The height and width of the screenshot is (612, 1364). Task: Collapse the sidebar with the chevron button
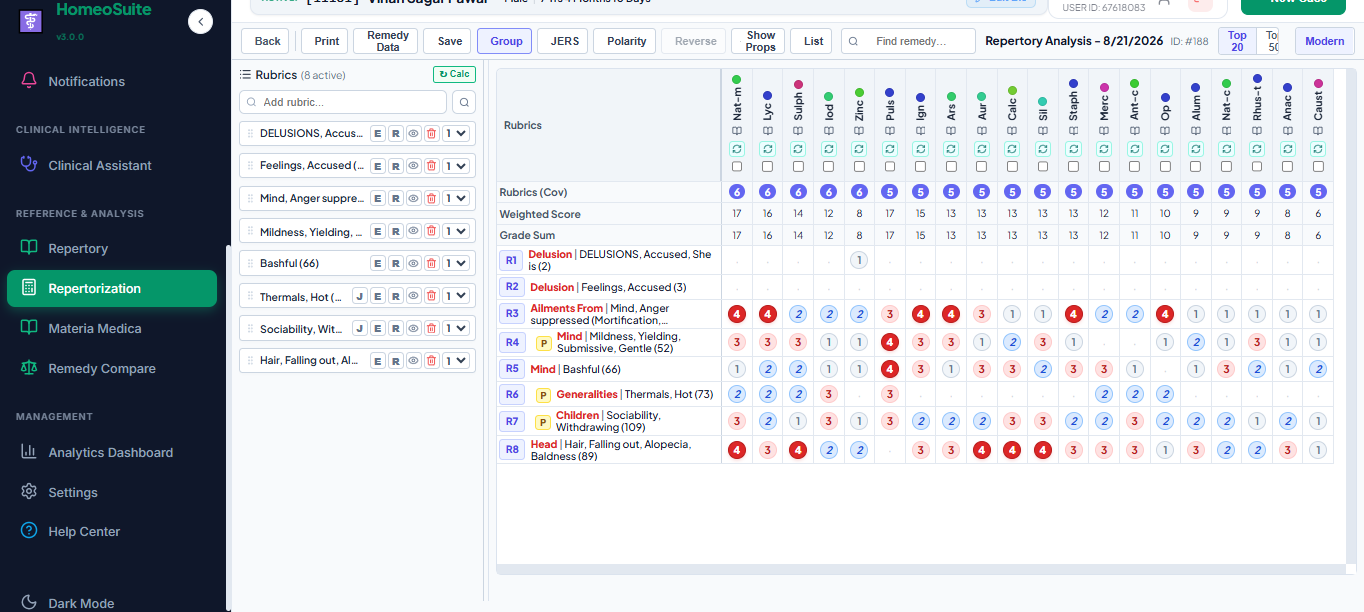tap(200, 21)
